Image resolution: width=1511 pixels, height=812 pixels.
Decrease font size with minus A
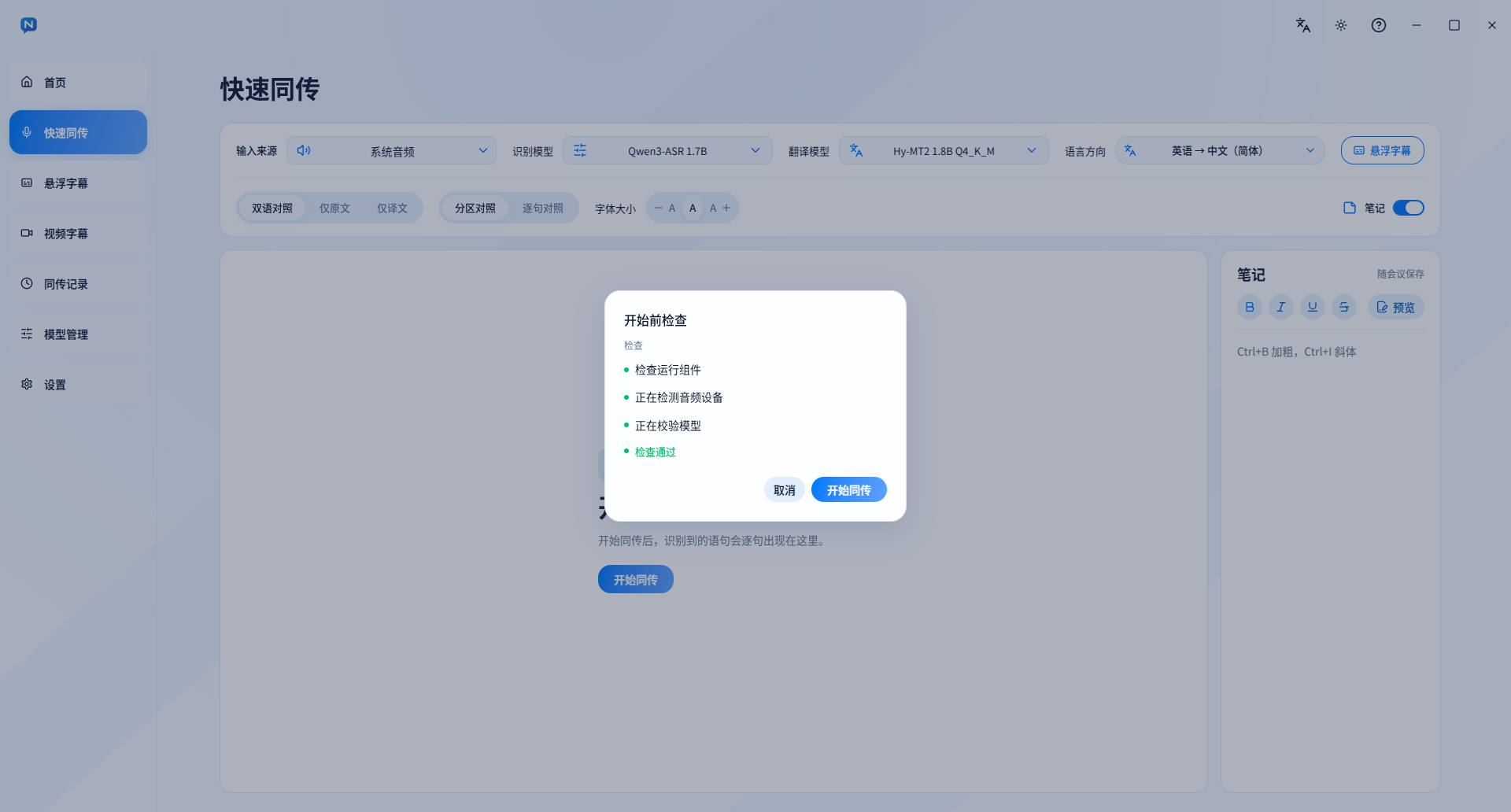tap(665, 208)
